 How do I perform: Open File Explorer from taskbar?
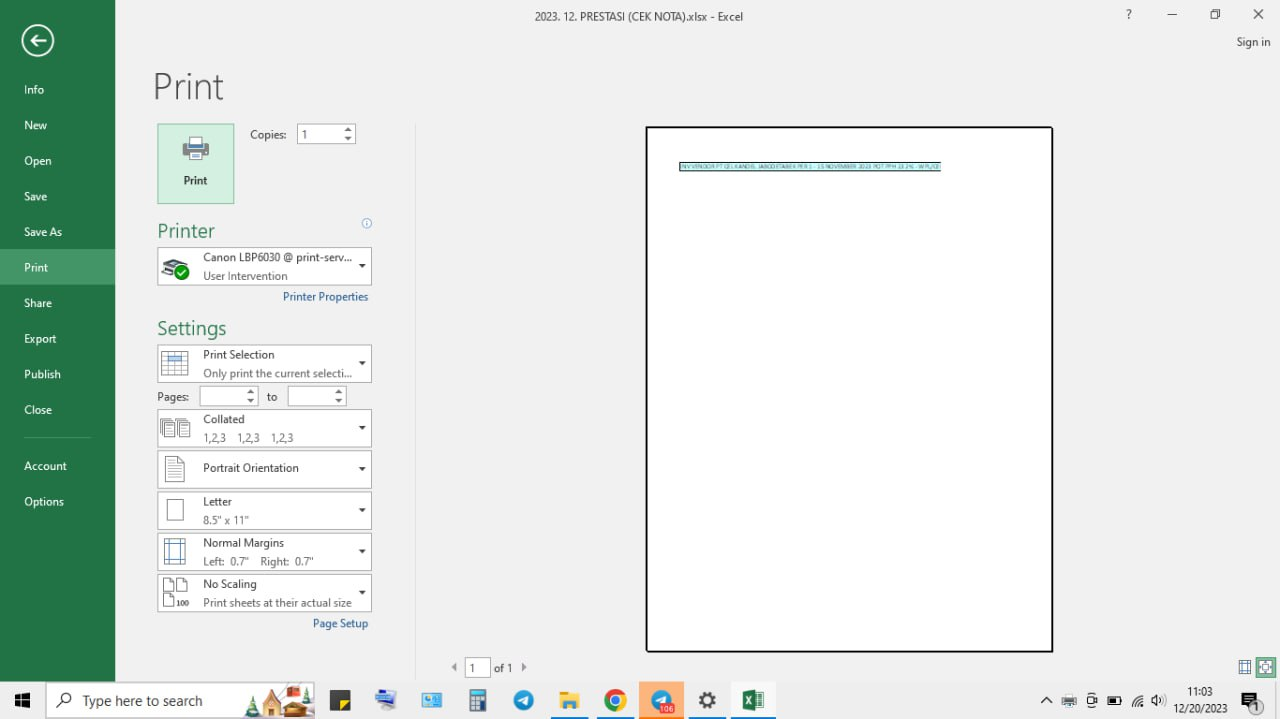tap(569, 701)
